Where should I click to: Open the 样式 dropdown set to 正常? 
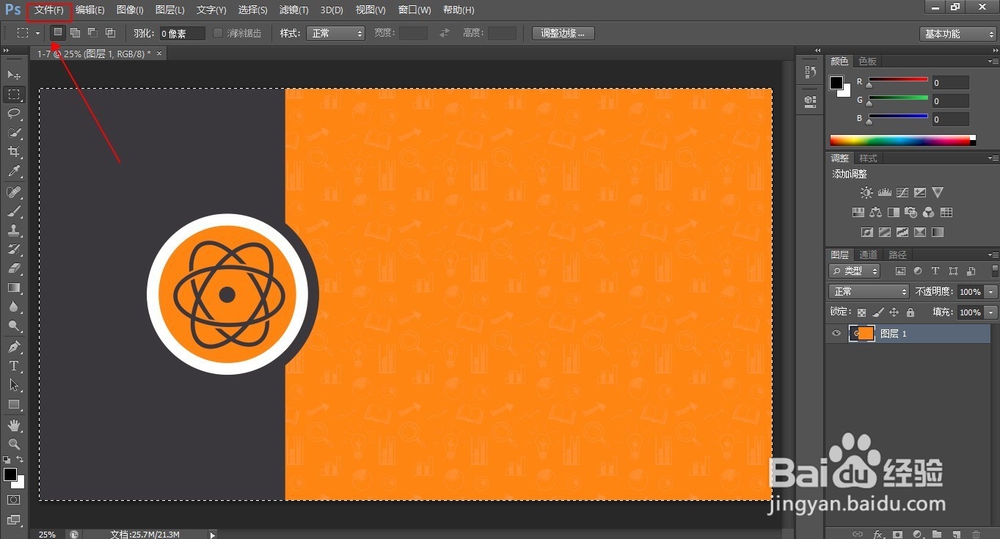coord(335,33)
